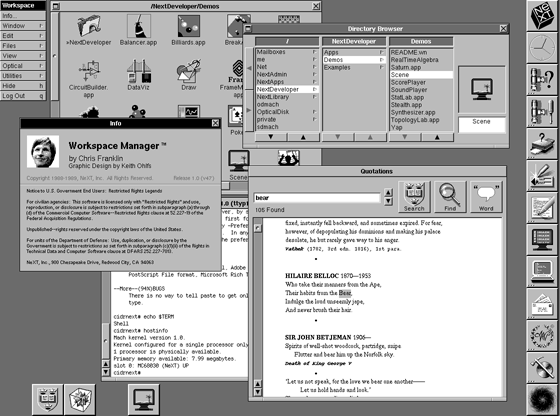Expand the Window submenu

[23, 26]
